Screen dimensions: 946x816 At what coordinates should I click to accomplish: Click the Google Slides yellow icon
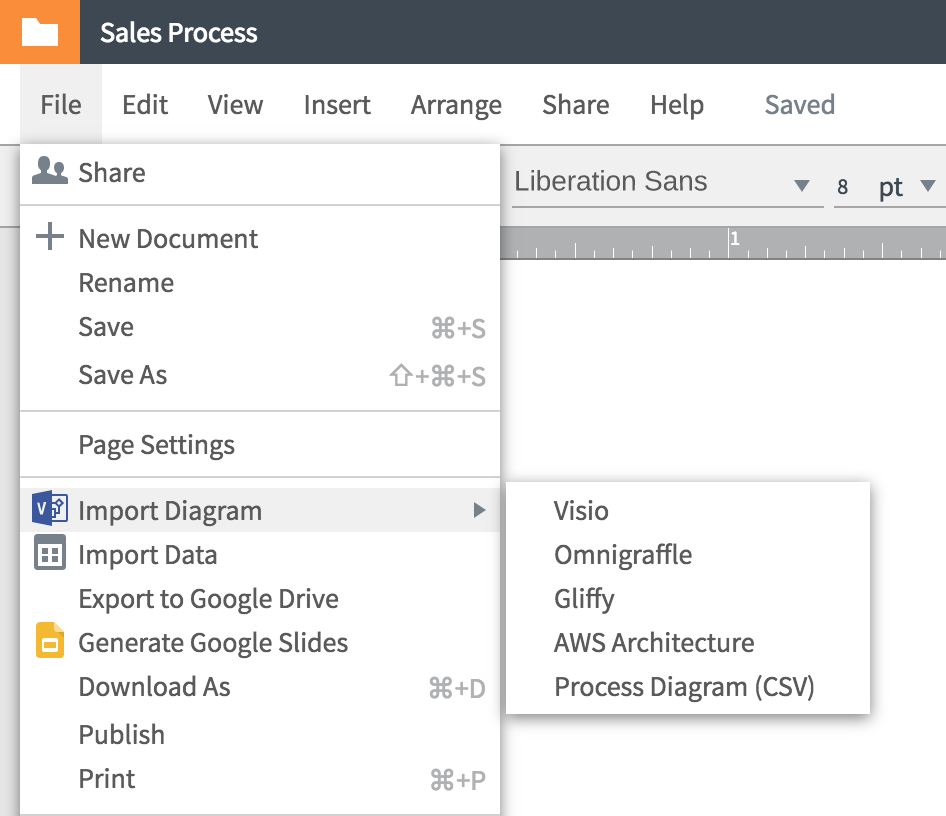tap(50, 641)
